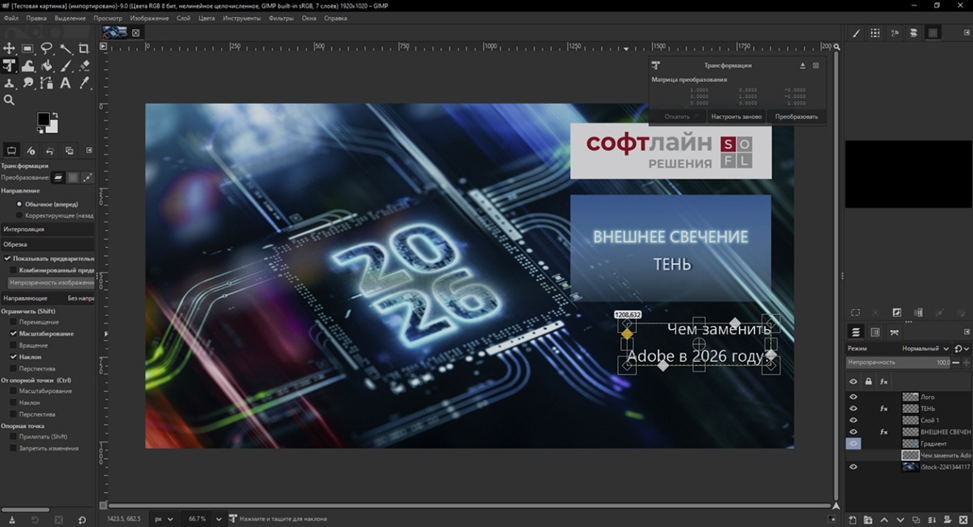Screen dimensions: 973x527
Task: Select the Zoom magnifier tool
Action: [9, 100]
